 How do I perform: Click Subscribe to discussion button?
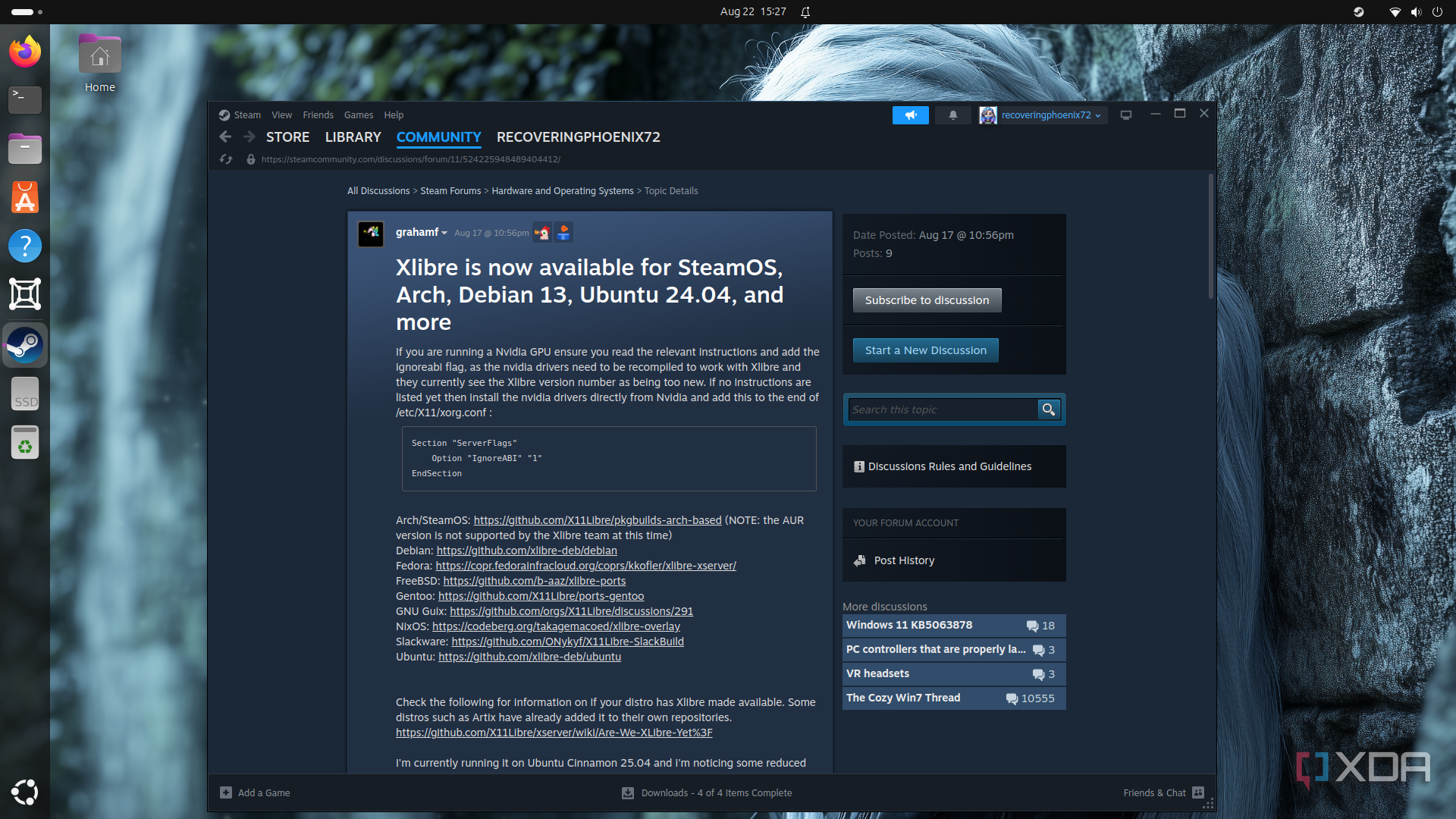click(x=927, y=300)
